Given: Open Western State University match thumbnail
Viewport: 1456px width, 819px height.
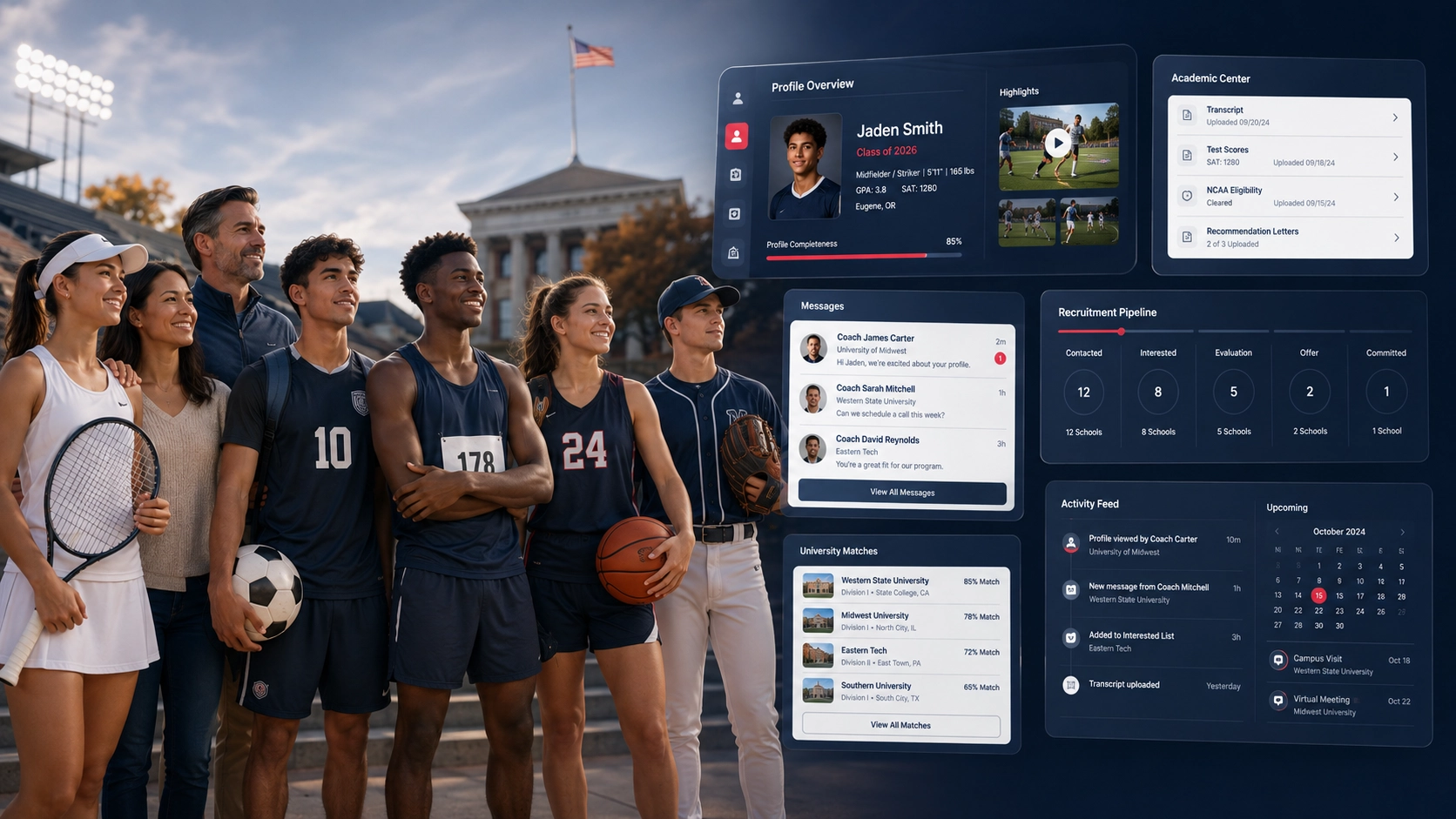Looking at the screenshot, I should tap(818, 586).
